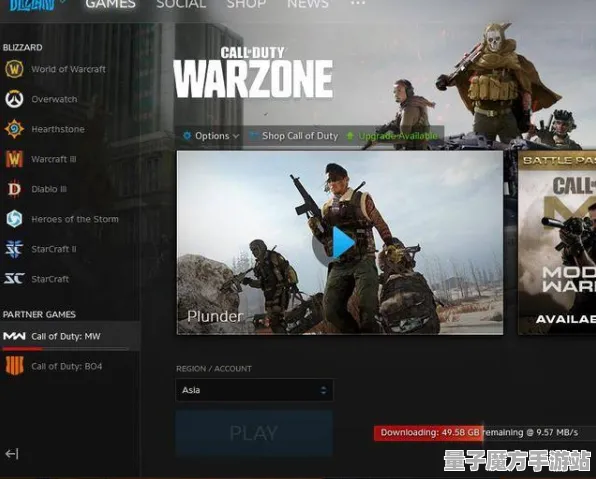Collapse the sidebar with the arrow icon
The width and height of the screenshot is (596, 479).
pyautogui.click(x=12, y=454)
